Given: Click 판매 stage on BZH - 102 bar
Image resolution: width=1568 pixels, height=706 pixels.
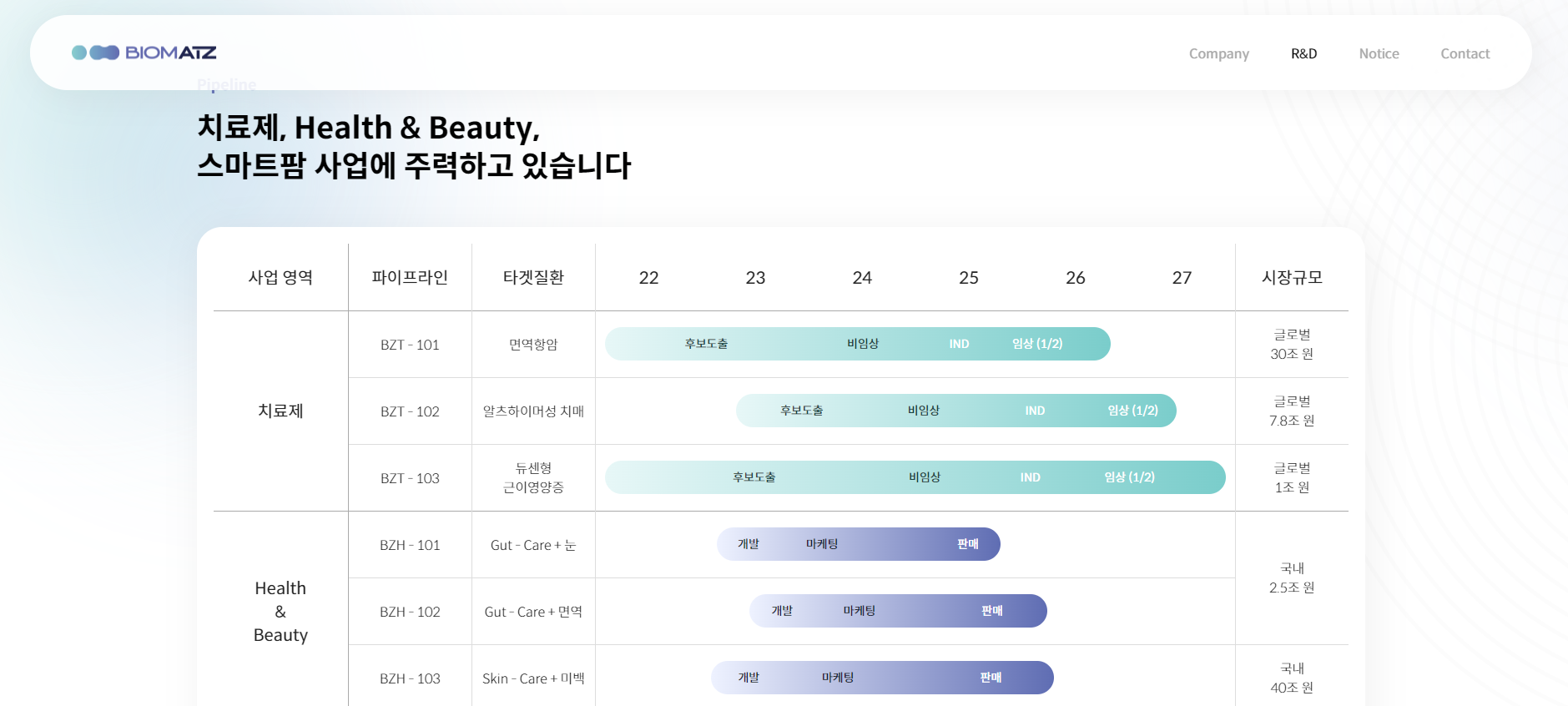Looking at the screenshot, I should [x=991, y=611].
